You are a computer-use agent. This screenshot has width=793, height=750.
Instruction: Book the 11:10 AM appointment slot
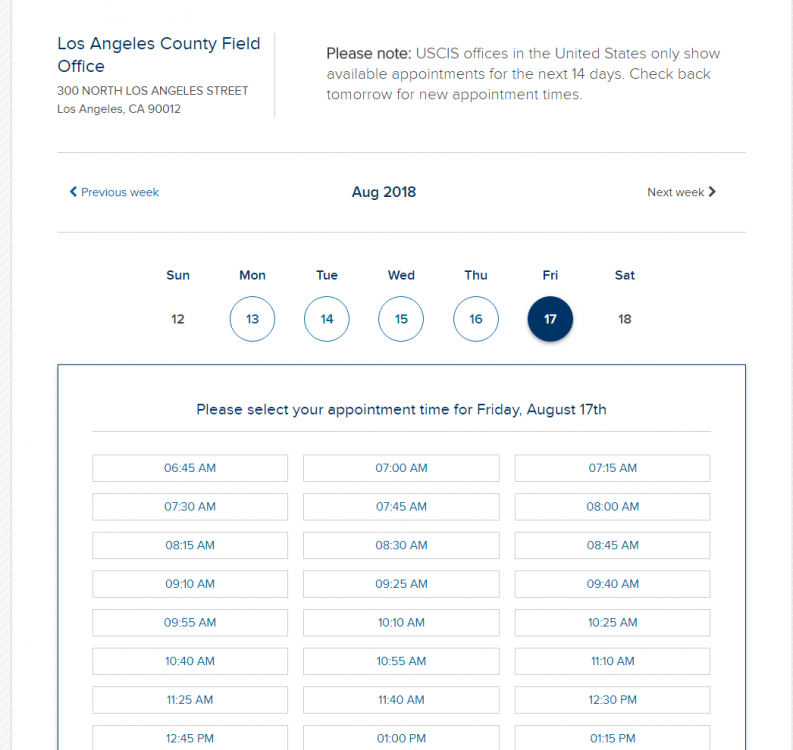click(612, 661)
